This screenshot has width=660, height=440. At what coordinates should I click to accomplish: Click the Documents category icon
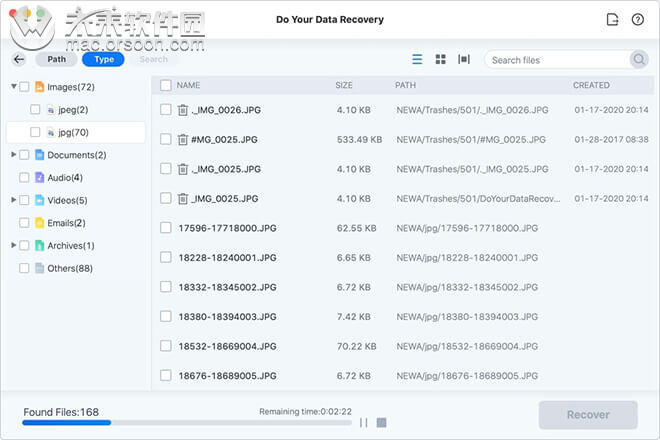coord(39,155)
